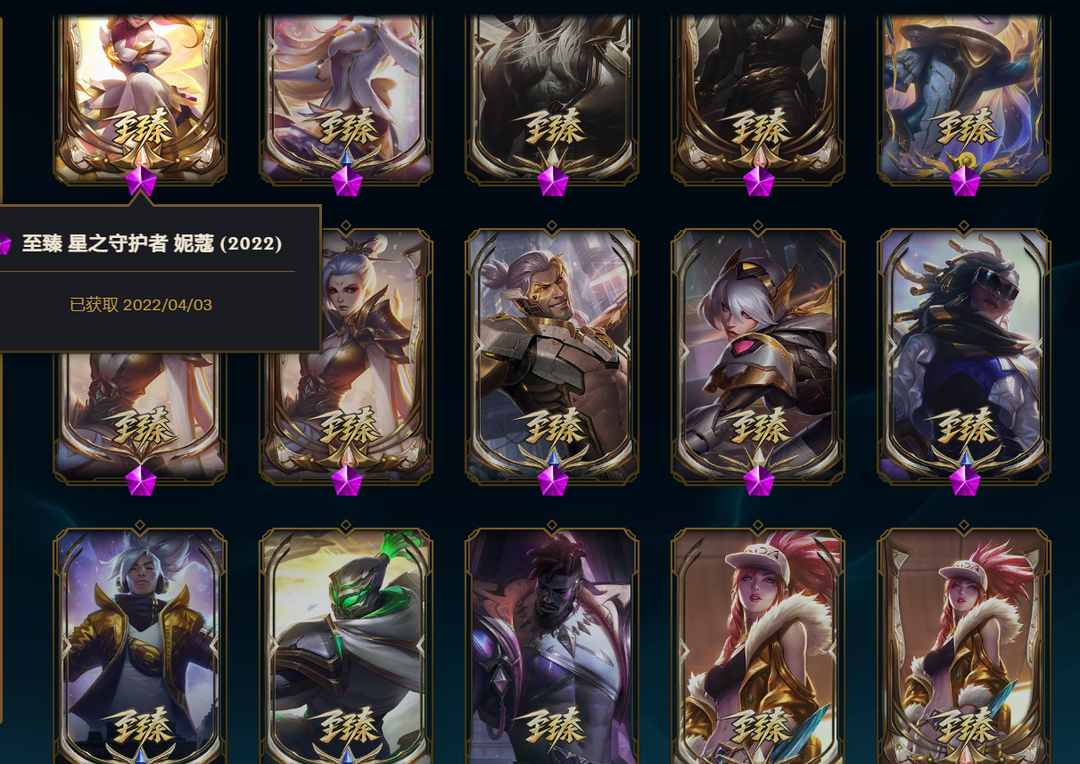Click purple gem below smiling armored Sylas card

click(552, 481)
